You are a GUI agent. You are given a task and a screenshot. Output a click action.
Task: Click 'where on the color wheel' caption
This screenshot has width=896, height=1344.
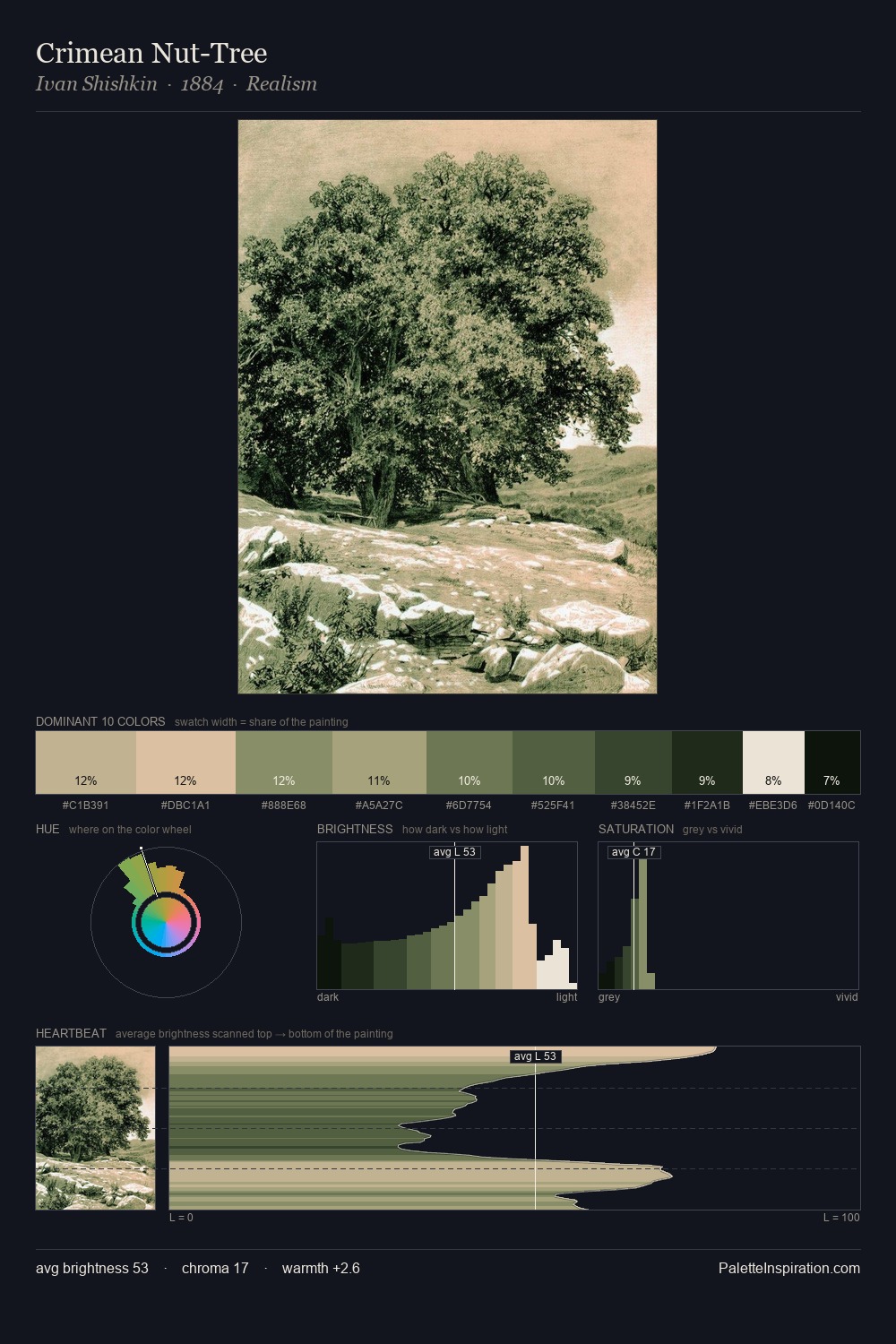point(130,829)
